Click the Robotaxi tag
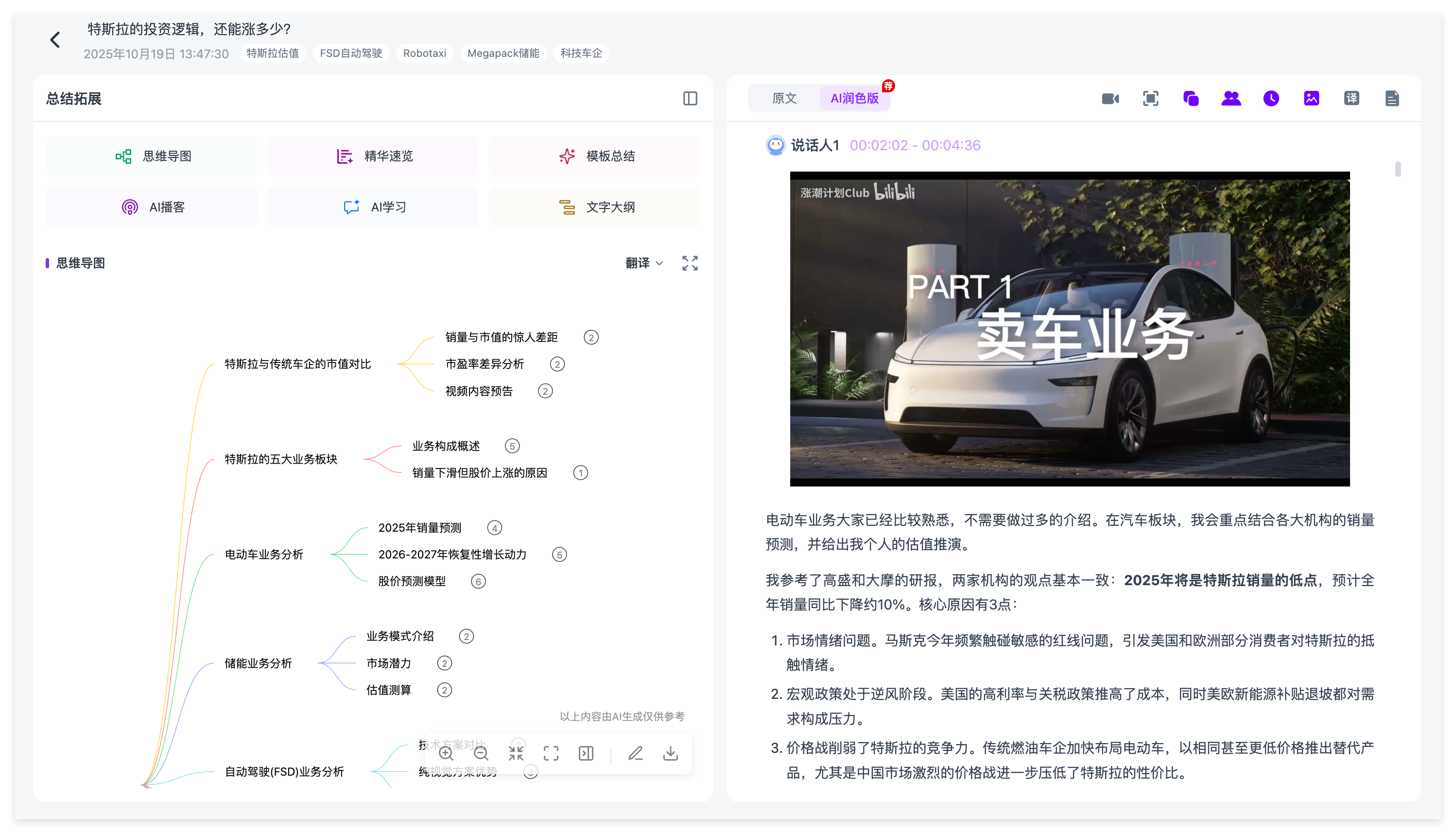Viewport: 1456px width, 834px height. point(424,53)
